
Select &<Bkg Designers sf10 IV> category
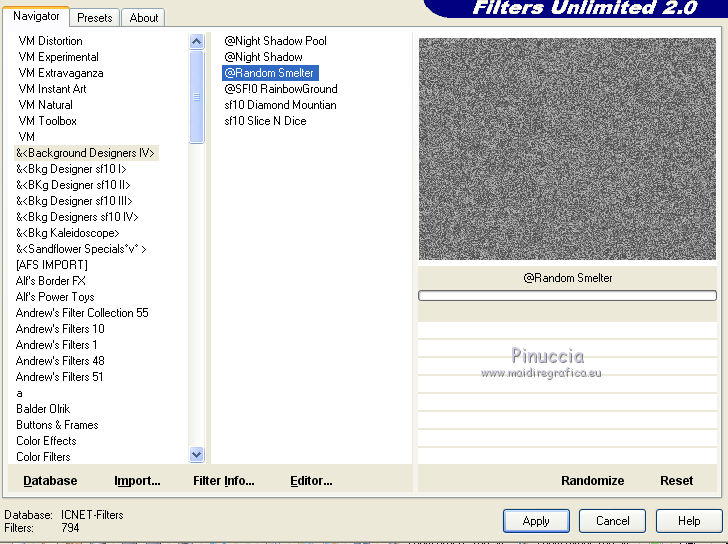pyautogui.click(x=78, y=217)
